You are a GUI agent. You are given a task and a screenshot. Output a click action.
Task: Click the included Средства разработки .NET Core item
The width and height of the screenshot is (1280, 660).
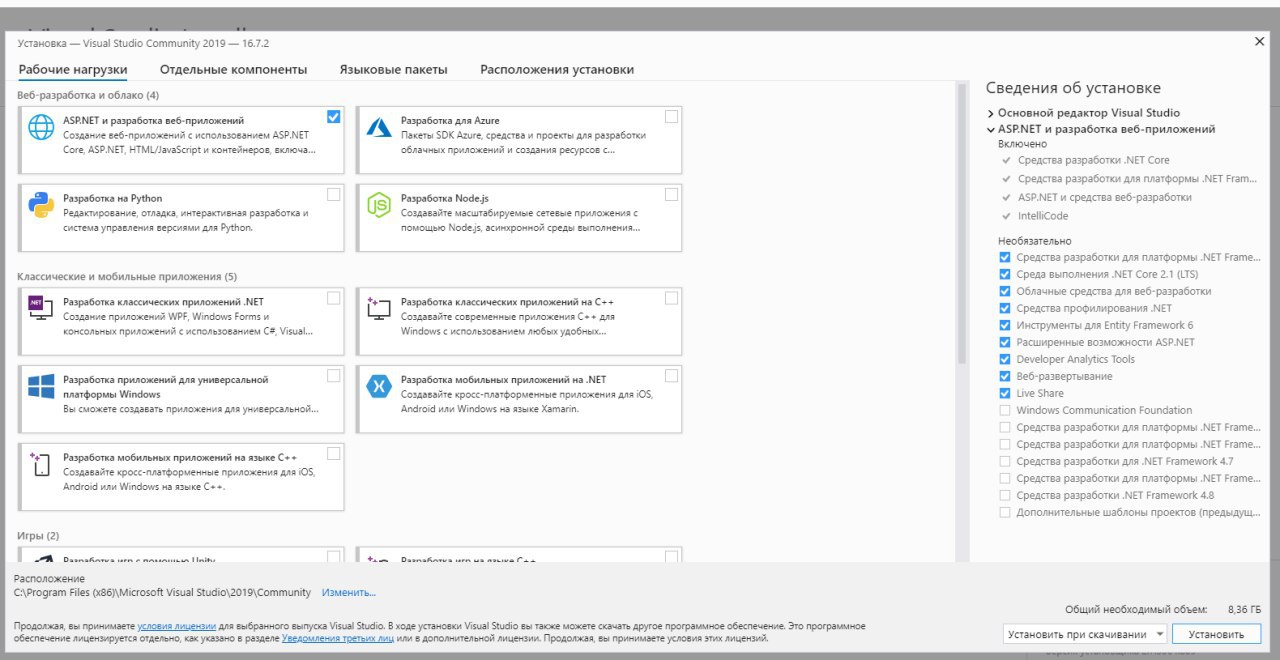1093,160
